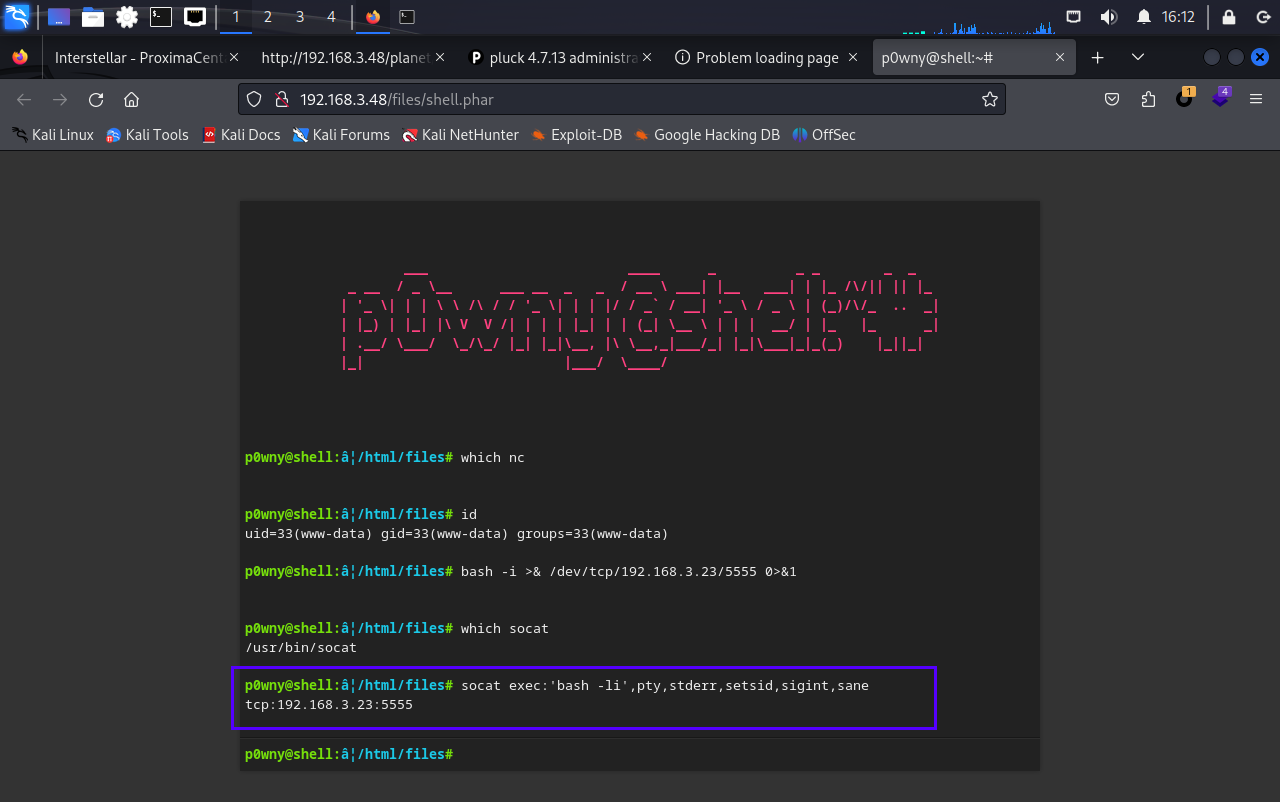The height and width of the screenshot is (802, 1280).
Task: Launch the terminal emulator from the panel
Action: point(160,17)
